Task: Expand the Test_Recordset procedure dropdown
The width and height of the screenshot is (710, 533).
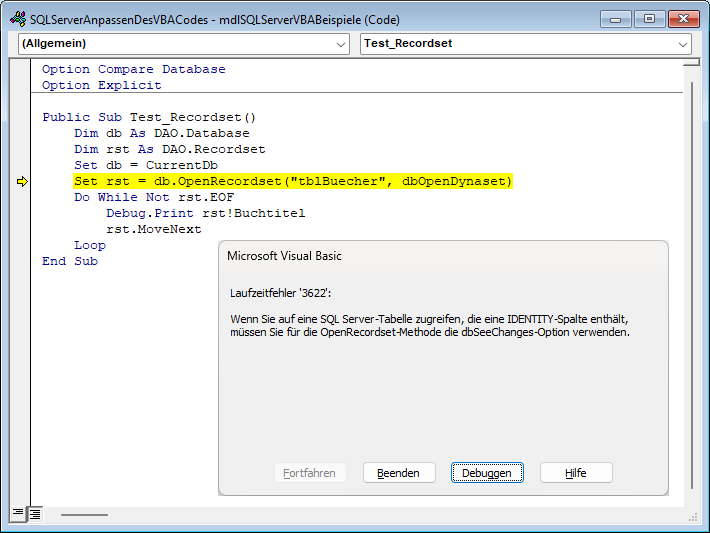Action: 683,44
